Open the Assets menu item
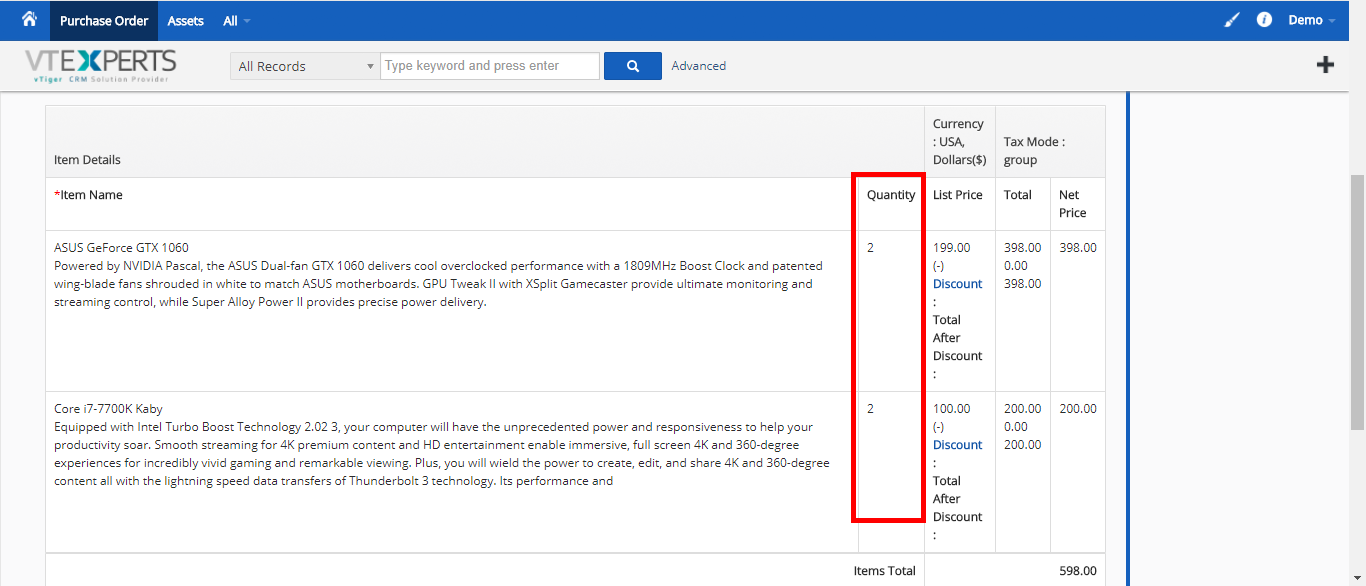The image size is (1366, 586). tap(185, 21)
